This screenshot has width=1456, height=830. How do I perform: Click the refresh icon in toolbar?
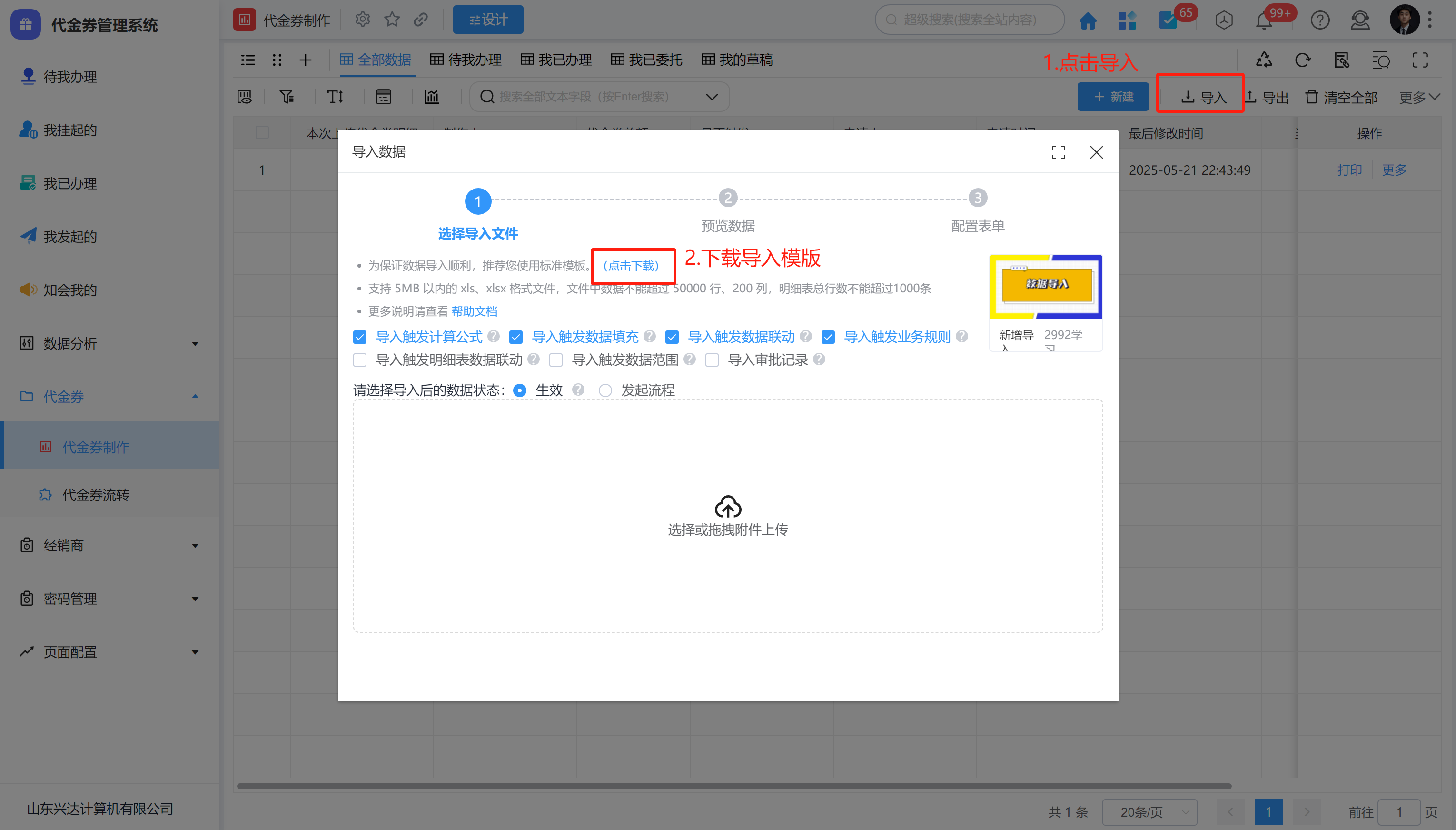(x=1302, y=60)
